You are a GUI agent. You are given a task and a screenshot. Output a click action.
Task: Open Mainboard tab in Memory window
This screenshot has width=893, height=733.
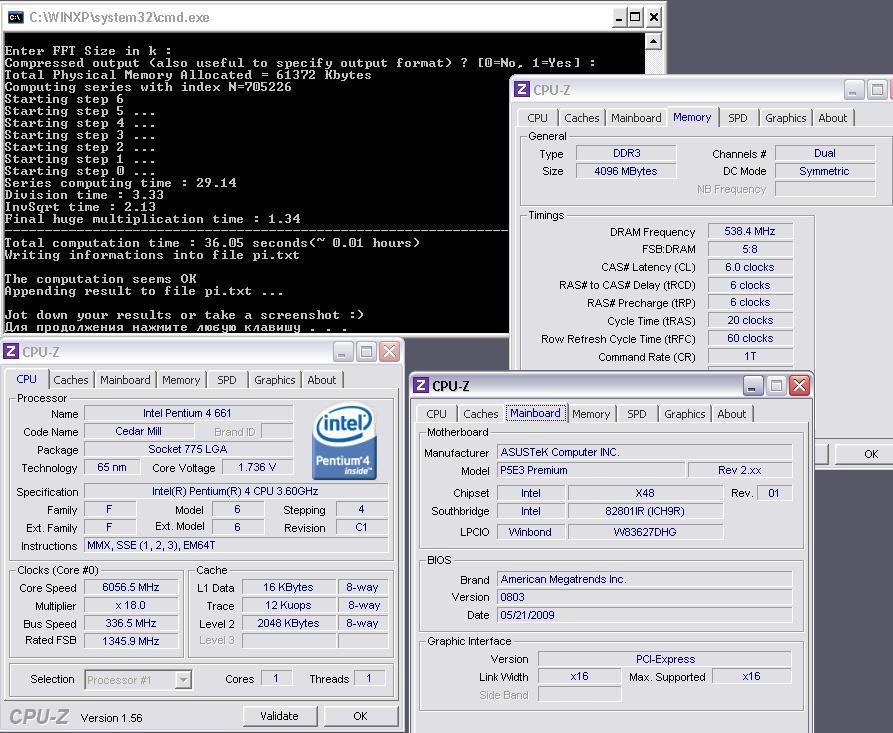(x=636, y=118)
